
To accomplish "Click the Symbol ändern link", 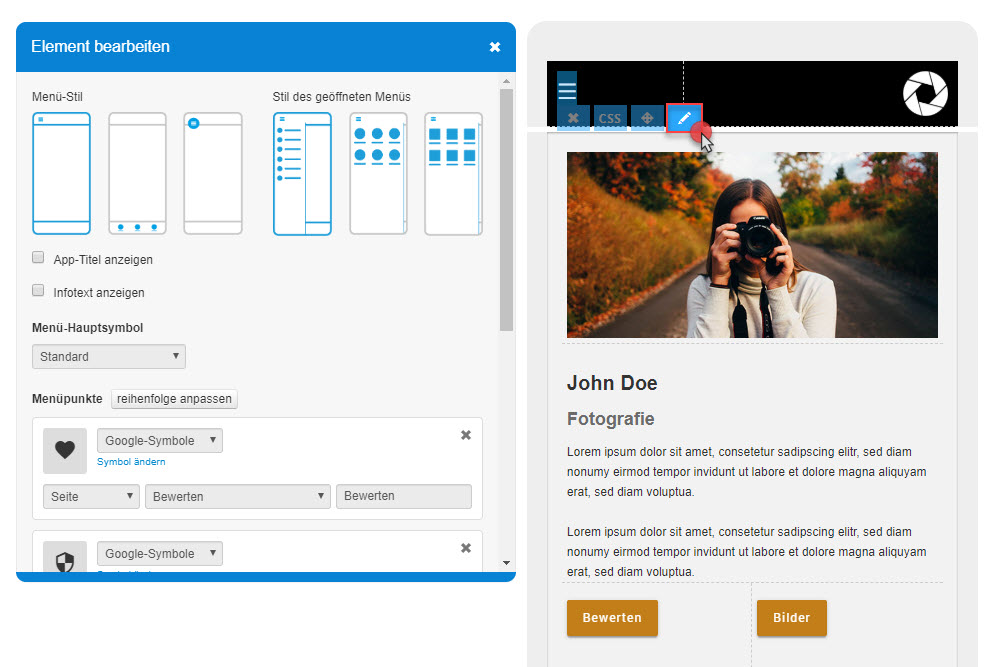I will point(131,462).
